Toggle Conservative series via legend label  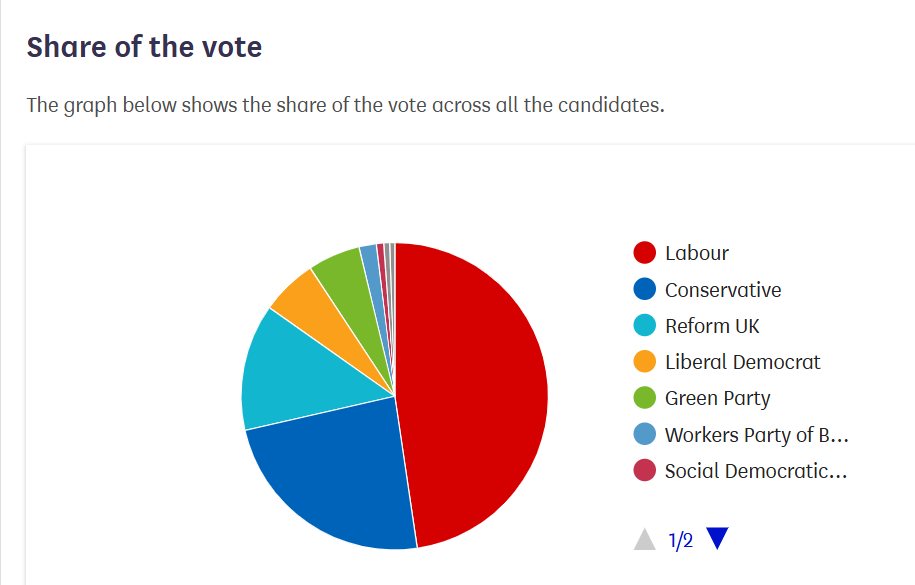723,290
